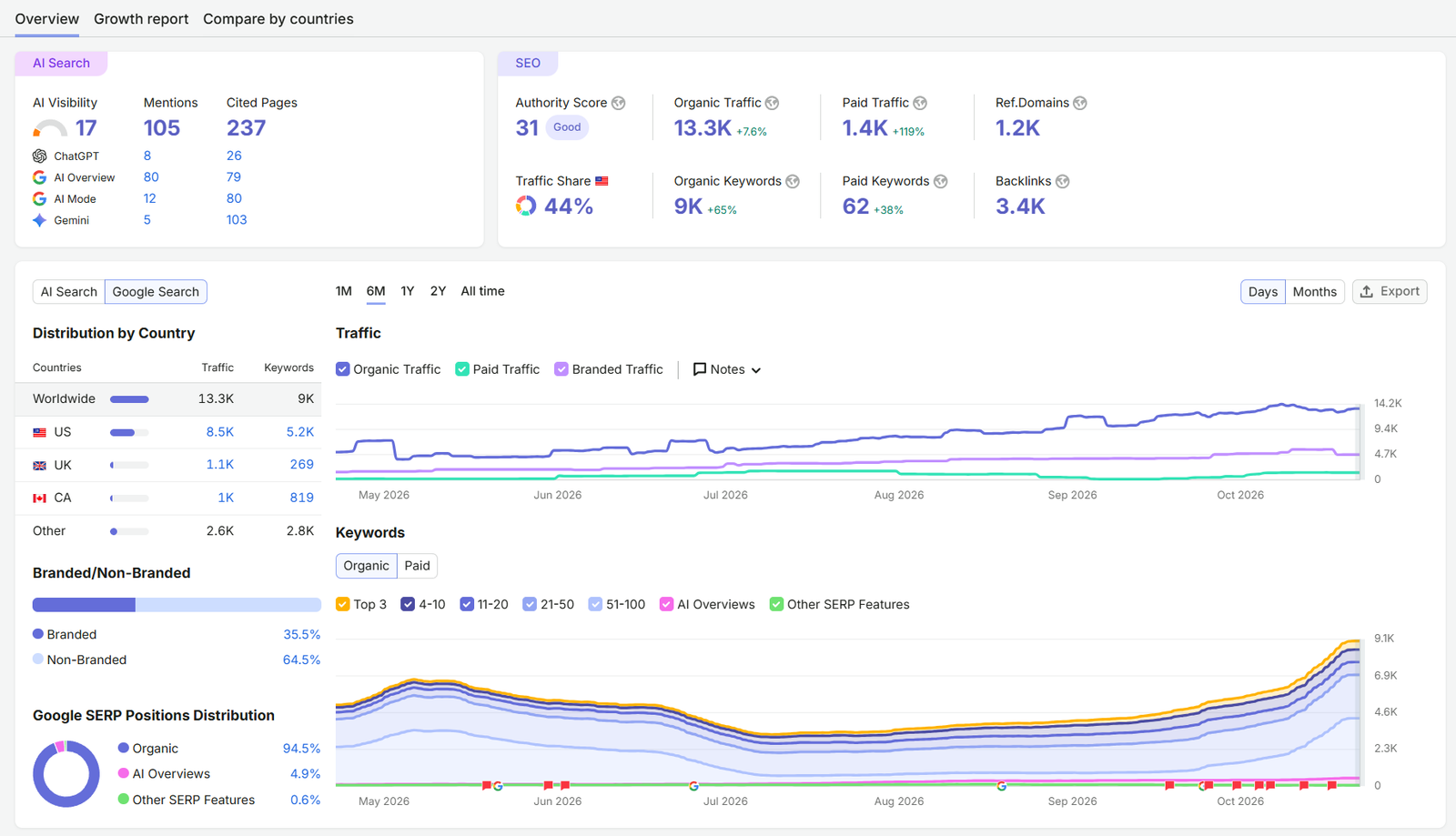Screen dimensions: 1456x836
Task: Select the All time range
Action: click(482, 291)
